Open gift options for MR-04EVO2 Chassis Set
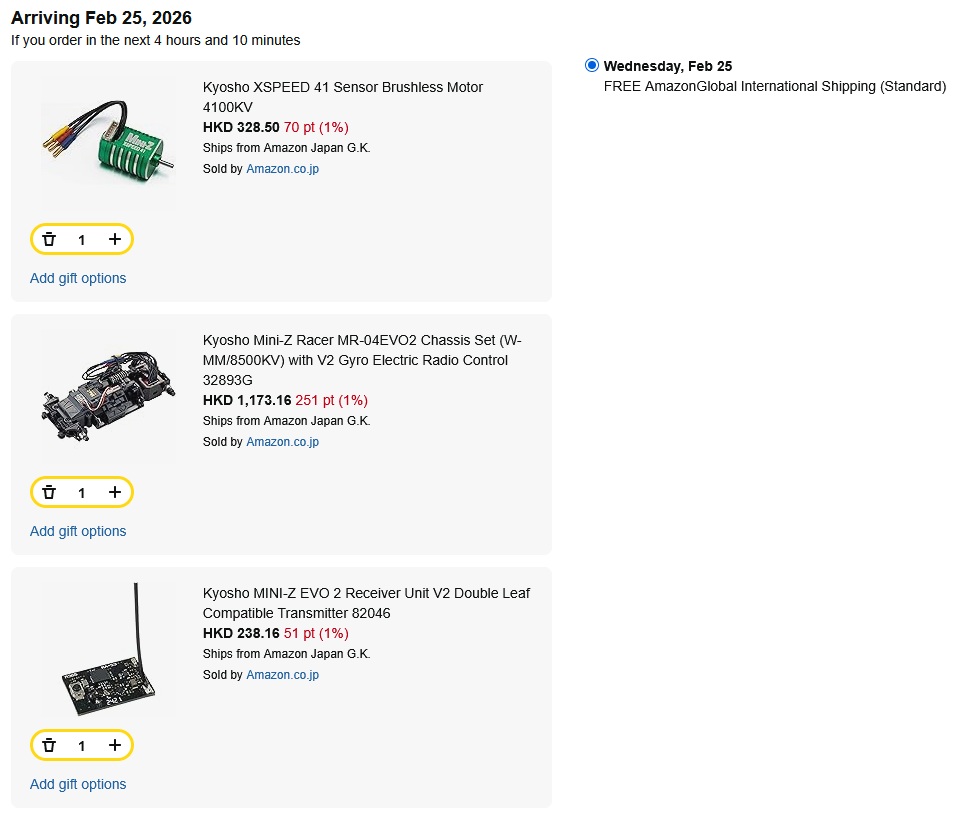 point(78,531)
